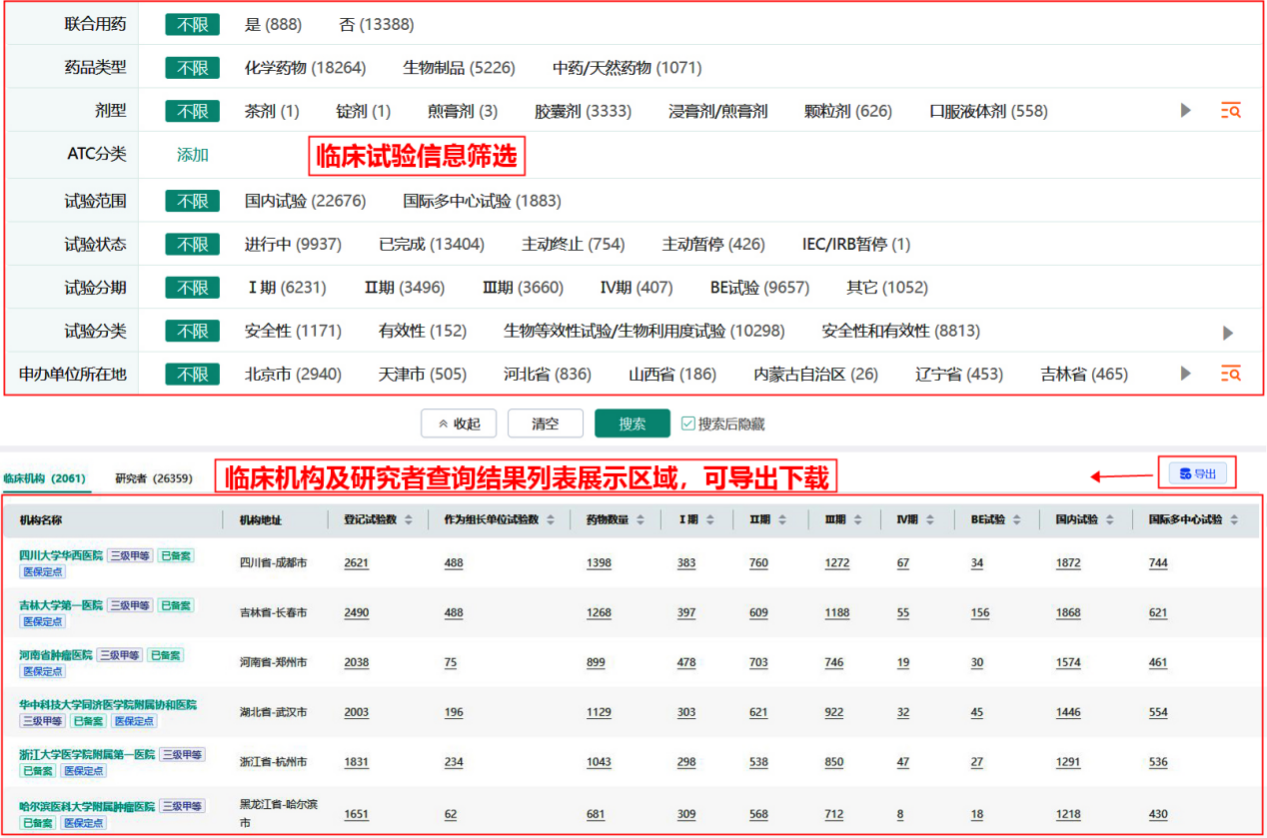Sort by 药物数量 column sort icon
The width and height of the screenshot is (1267, 838).
coord(639,520)
